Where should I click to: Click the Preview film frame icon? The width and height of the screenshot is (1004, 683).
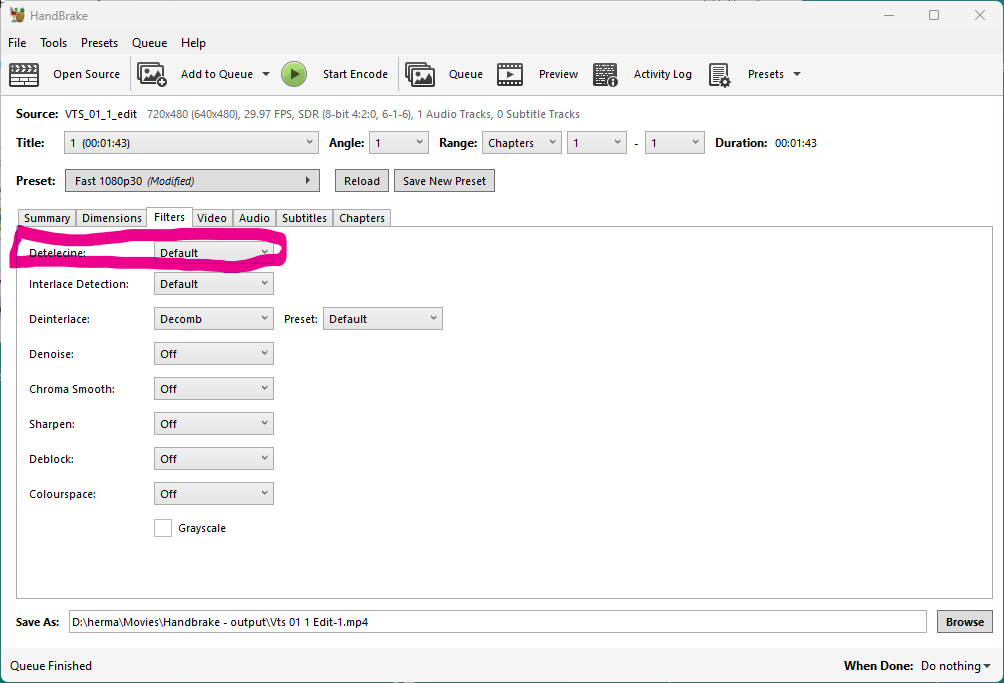pyautogui.click(x=510, y=74)
